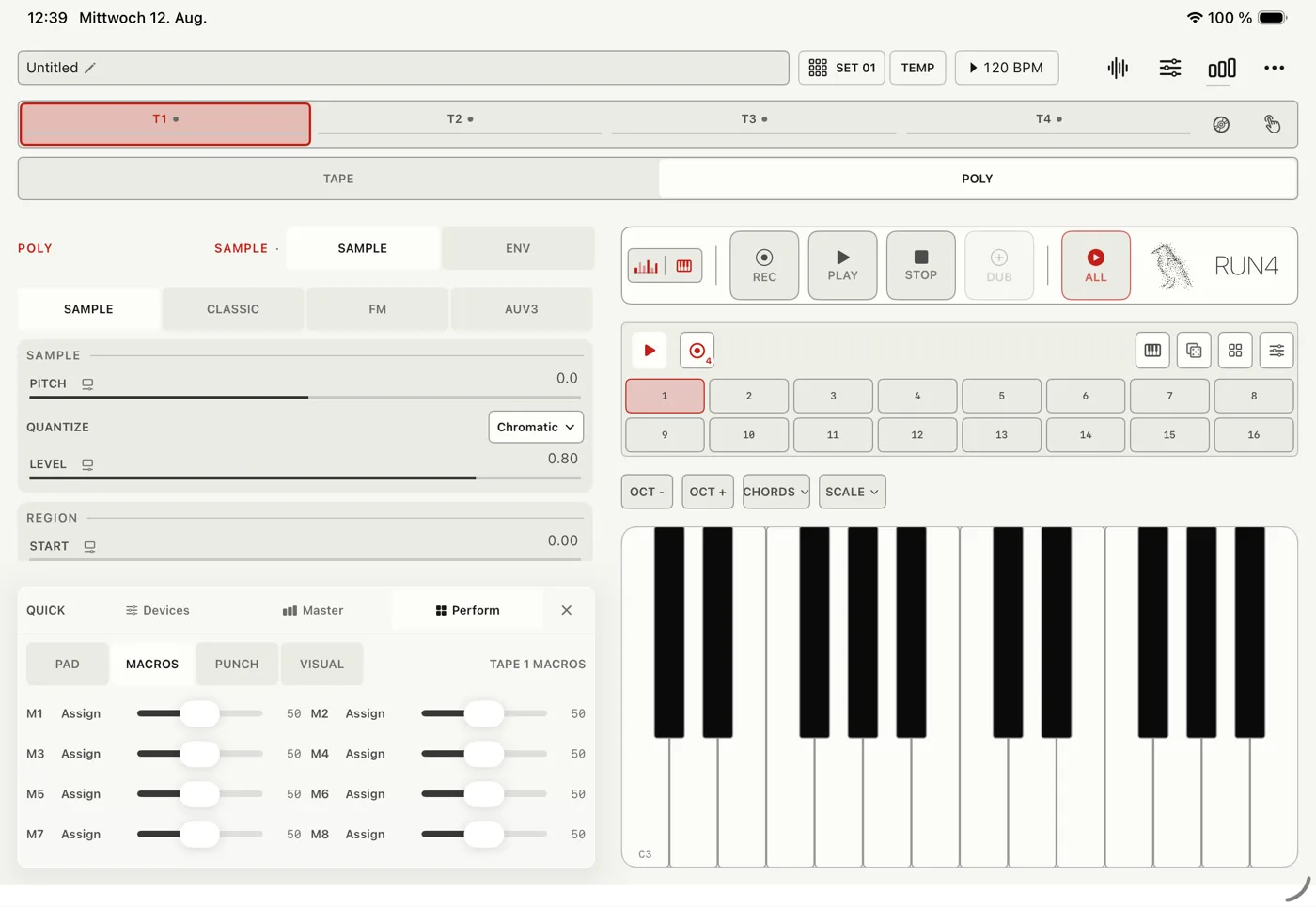The image size is (1316, 907).
Task: Switch to the FM synth tab
Action: click(x=378, y=309)
